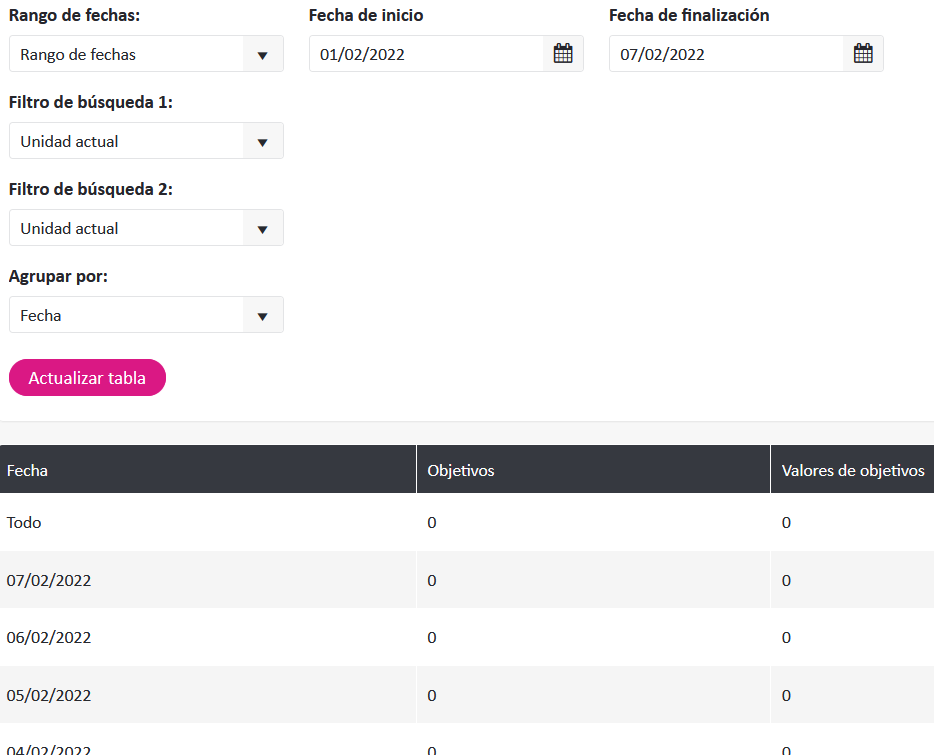The image size is (934, 755).
Task: Click Valores de objetivos value for 07/02/2022
Action: click(786, 580)
